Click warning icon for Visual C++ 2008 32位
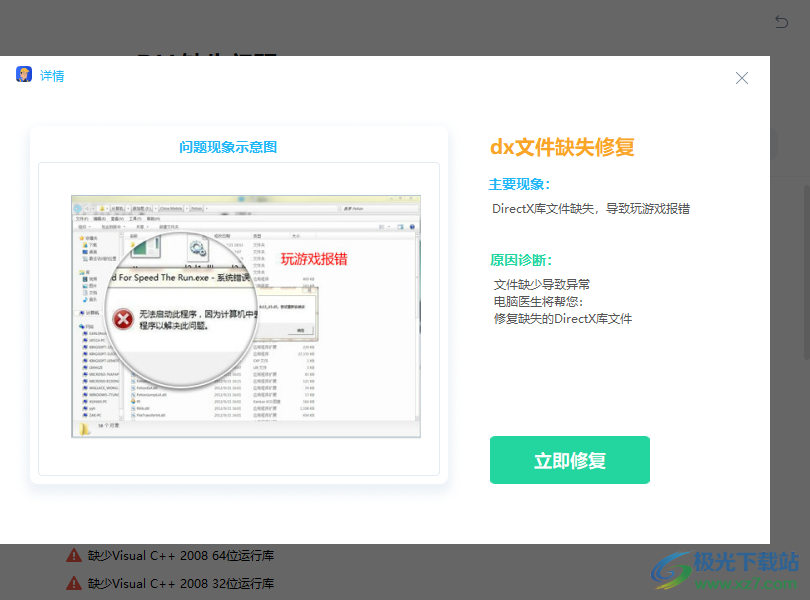This screenshot has height=600, width=810. pyautogui.click(x=74, y=583)
